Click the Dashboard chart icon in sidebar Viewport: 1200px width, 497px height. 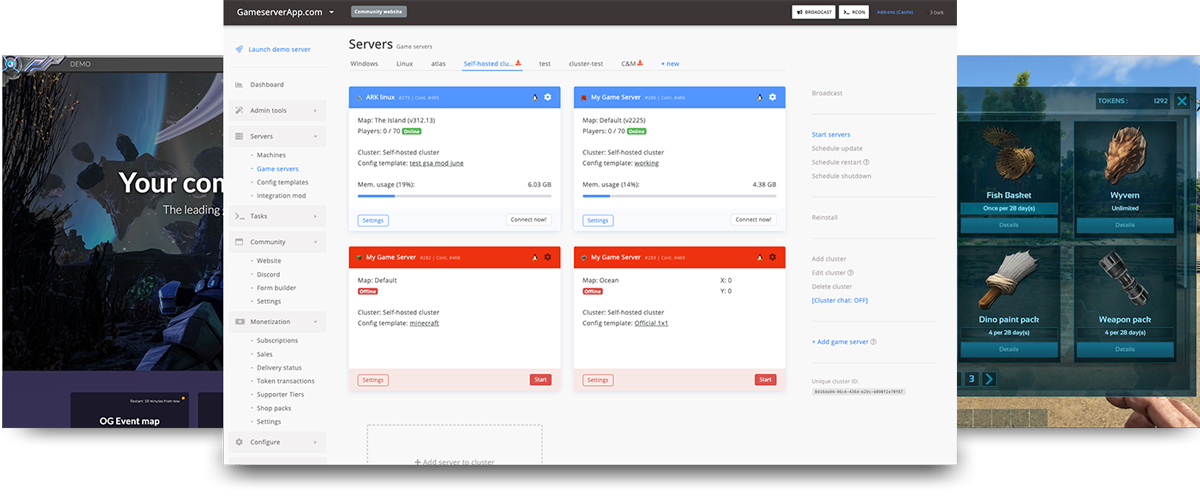click(x=239, y=85)
